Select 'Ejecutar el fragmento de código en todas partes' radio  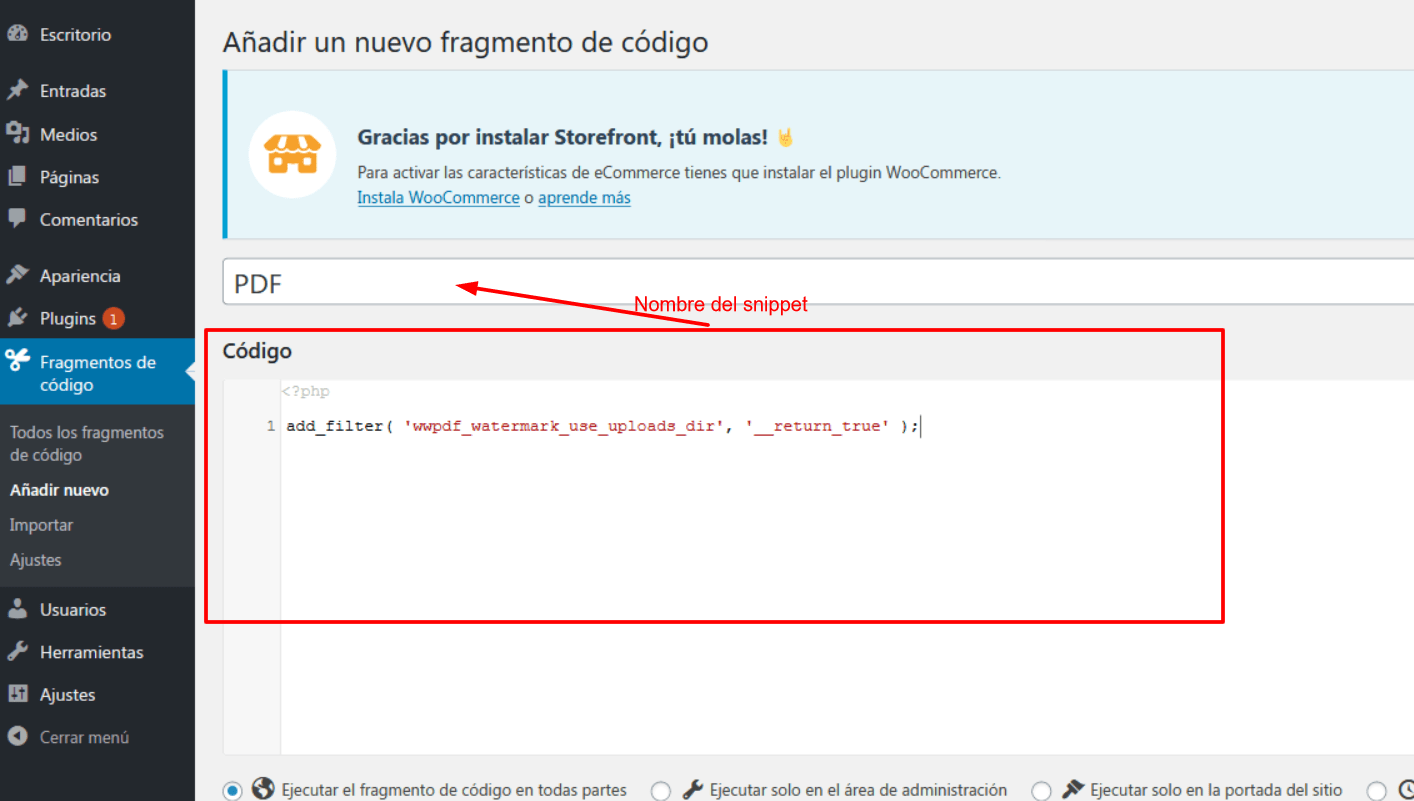[x=233, y=790]
